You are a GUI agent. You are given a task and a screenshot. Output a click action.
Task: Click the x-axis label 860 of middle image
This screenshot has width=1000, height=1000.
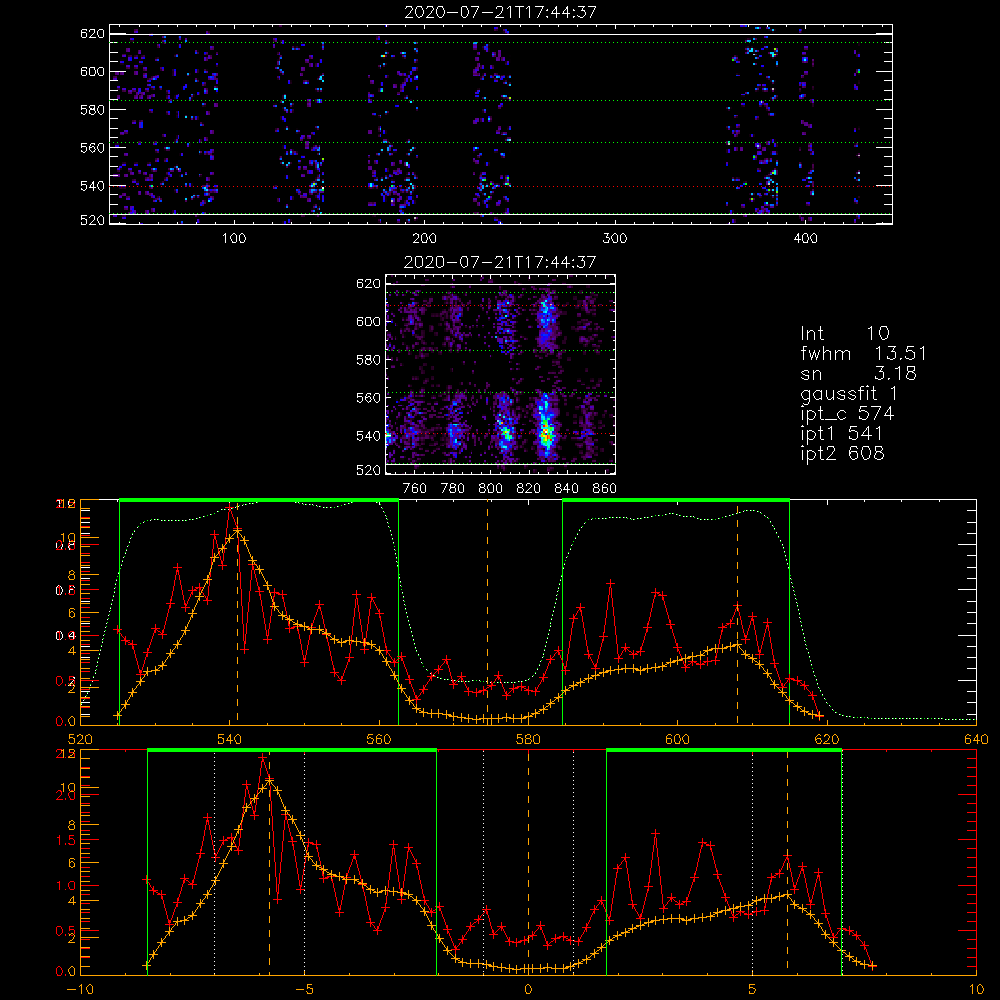click(x=605, y=489)
